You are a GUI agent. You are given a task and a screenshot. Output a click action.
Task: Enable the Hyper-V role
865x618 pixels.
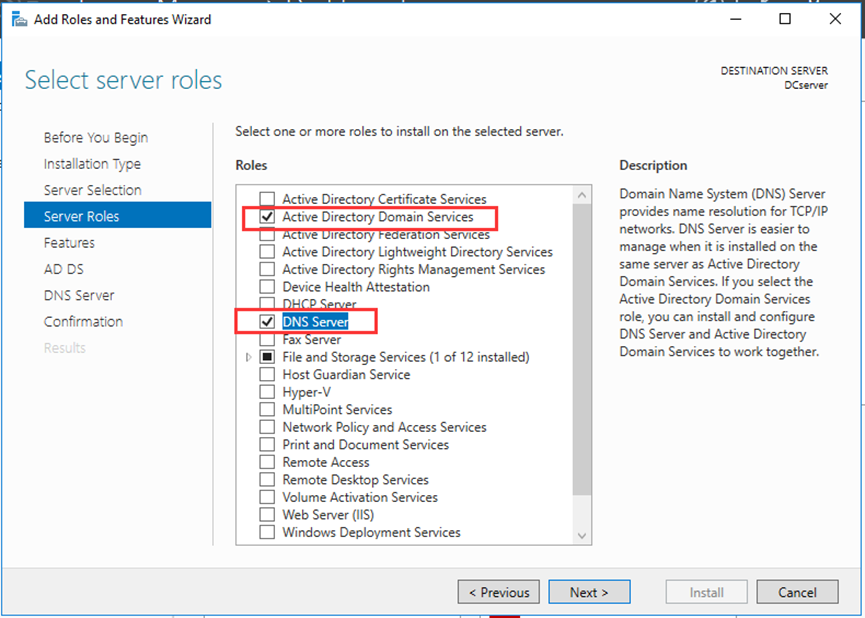[x=266, y=392]
